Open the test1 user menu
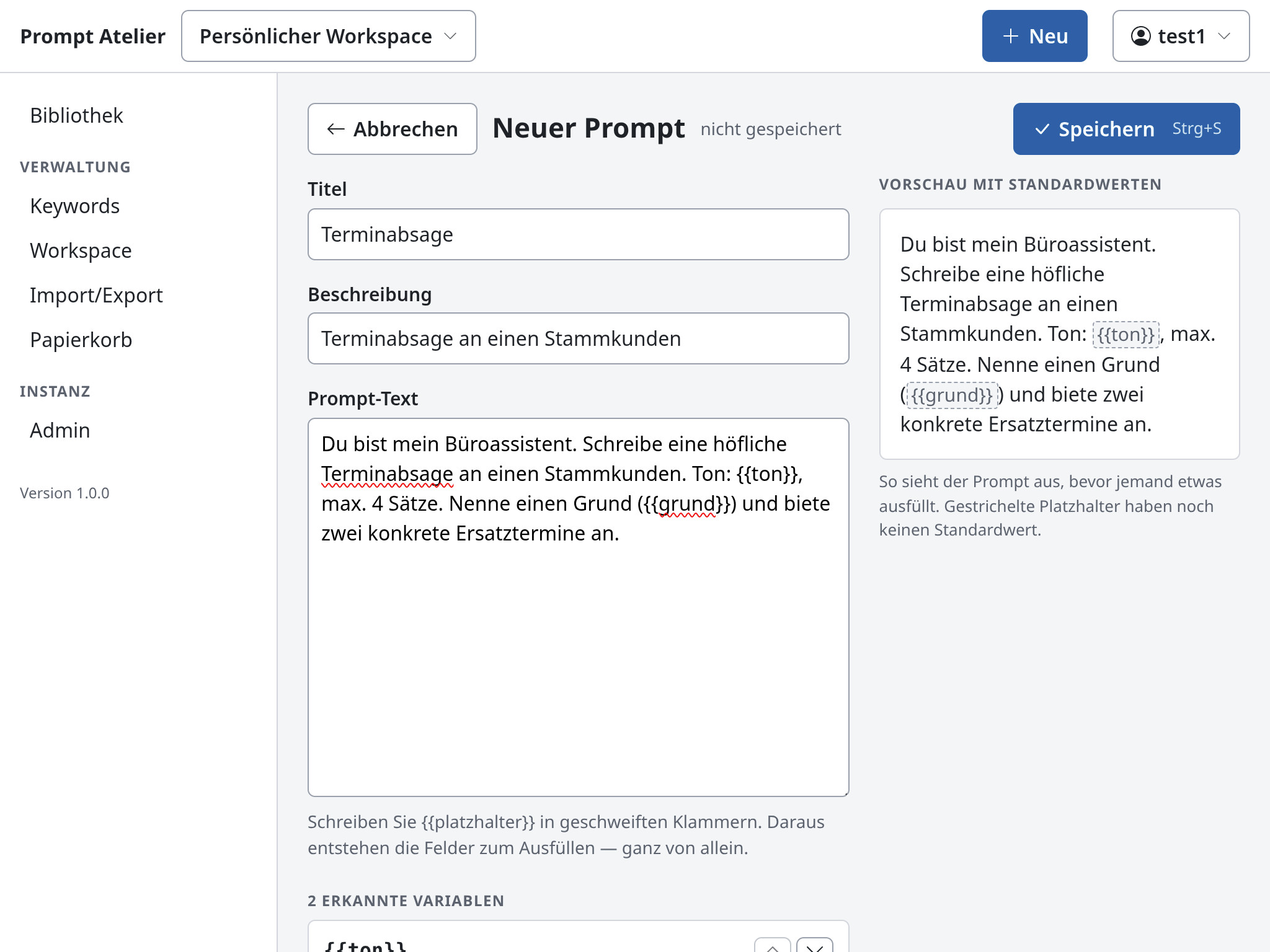This screenshot has height=952, width=1270. coord(1181,36)
